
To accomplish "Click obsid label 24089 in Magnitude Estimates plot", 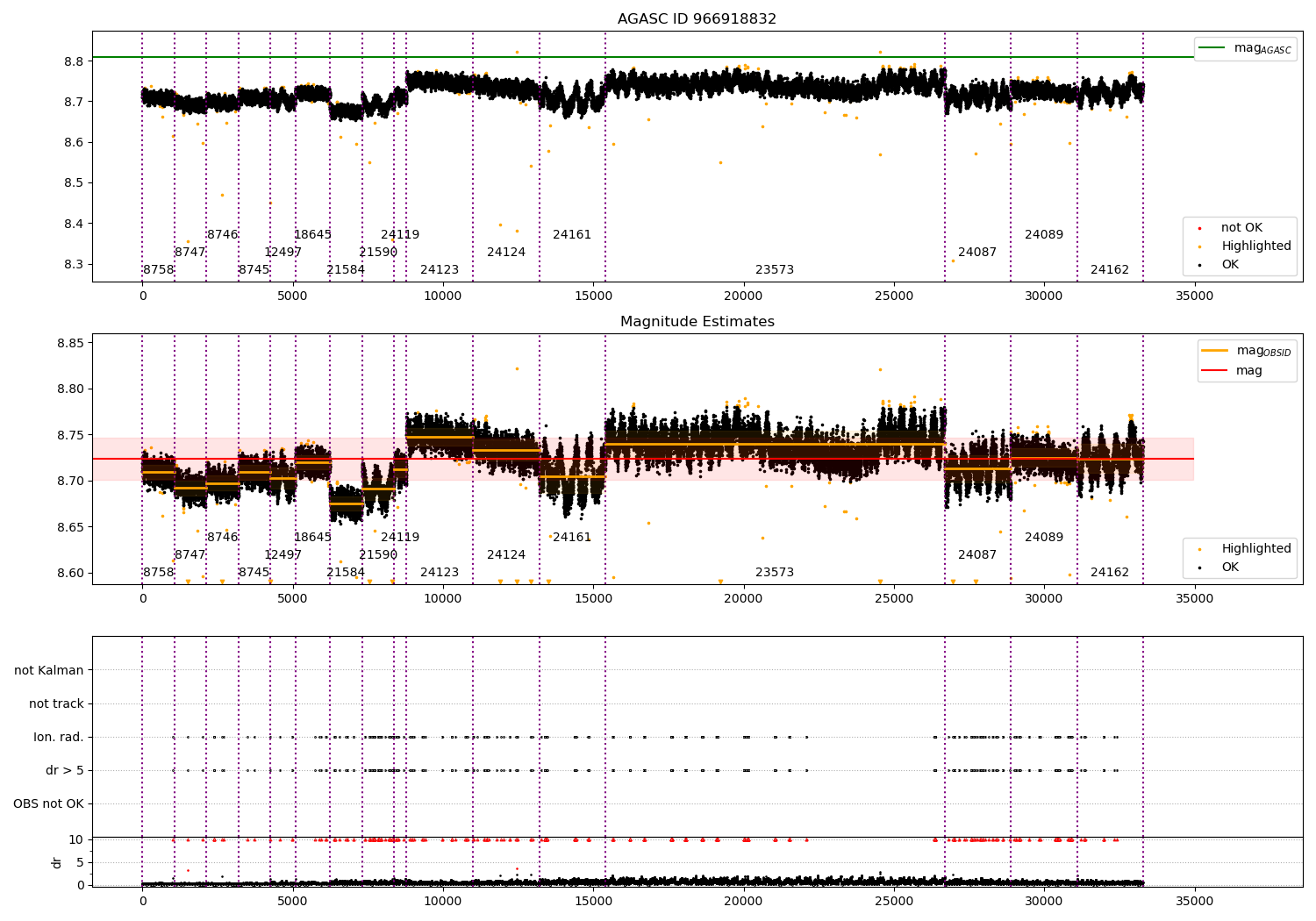I will click(1044, 537).
